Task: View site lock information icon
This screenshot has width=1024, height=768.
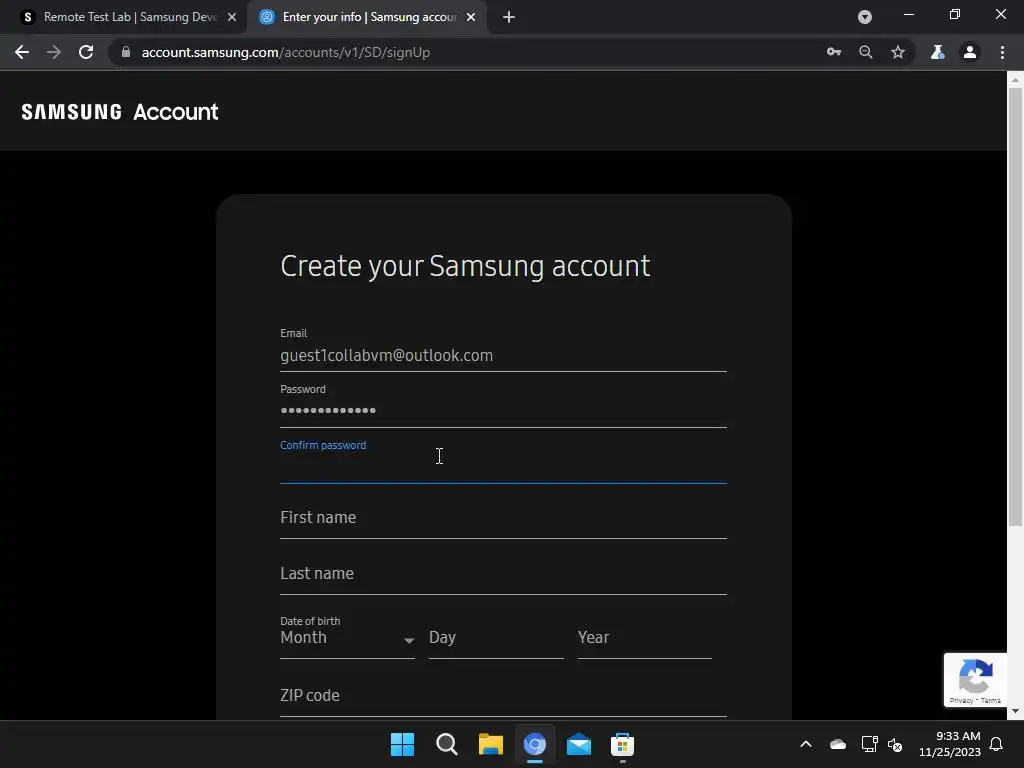Action: (126, 52)
